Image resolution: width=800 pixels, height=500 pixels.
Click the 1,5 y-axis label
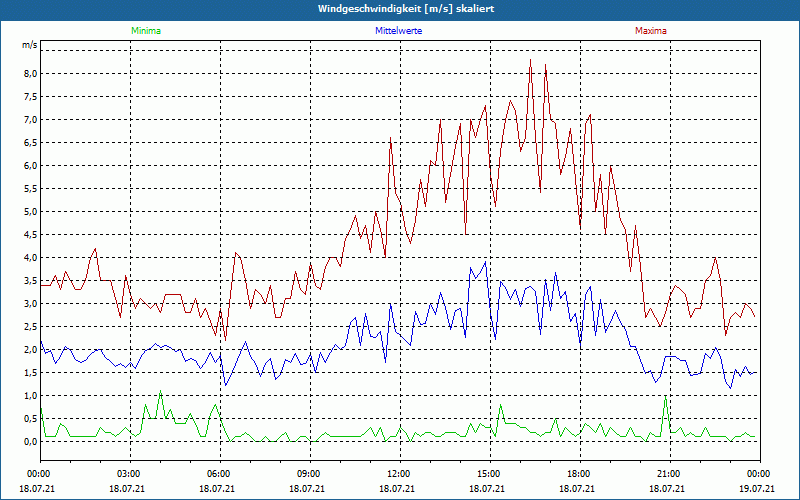(x=31, y=372)
